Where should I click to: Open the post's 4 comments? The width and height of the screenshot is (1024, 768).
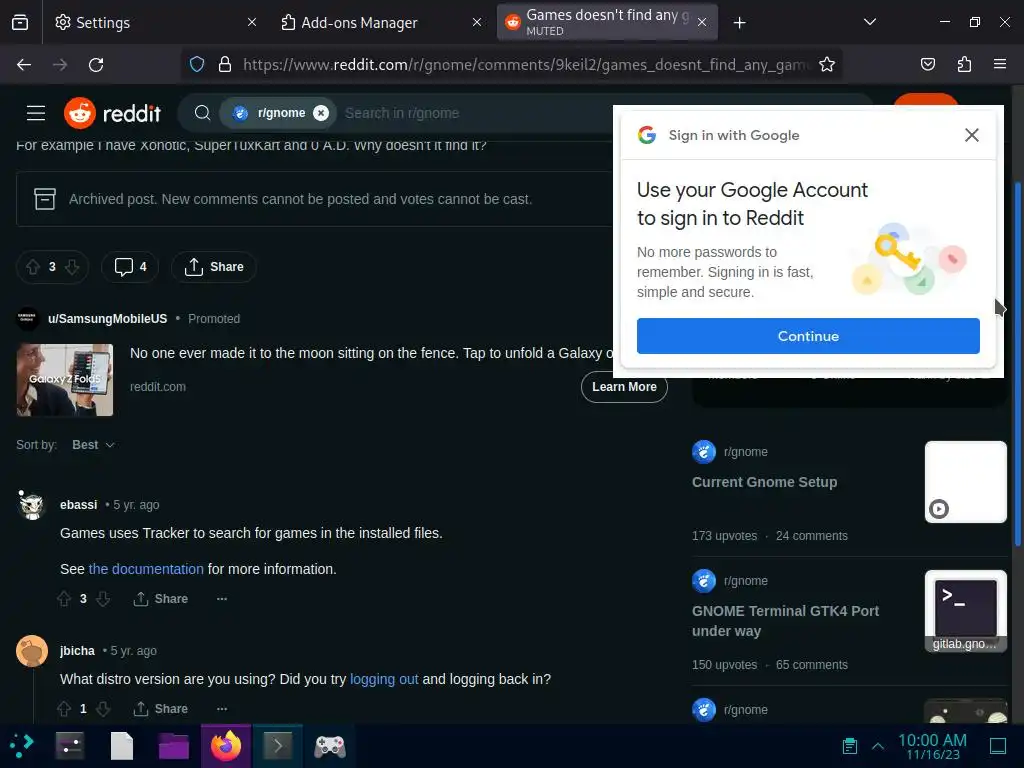coord(130,266)
